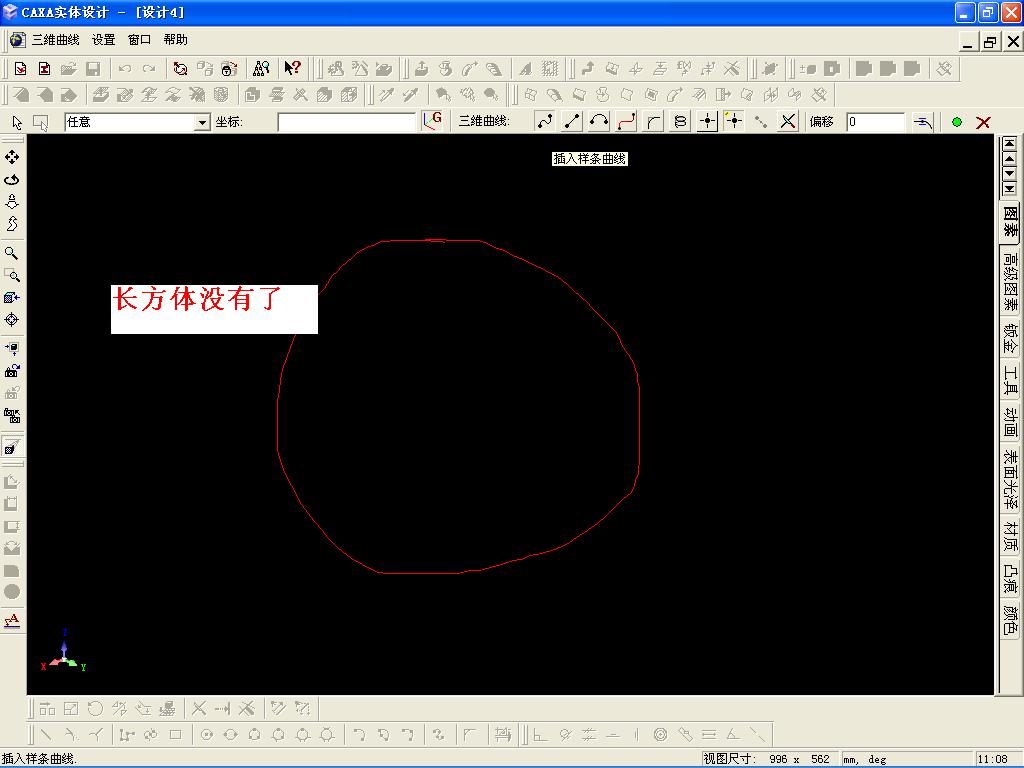Open the 工具 catalog tab
The width and height of the screenshot is (1024, 768).
1010,380
